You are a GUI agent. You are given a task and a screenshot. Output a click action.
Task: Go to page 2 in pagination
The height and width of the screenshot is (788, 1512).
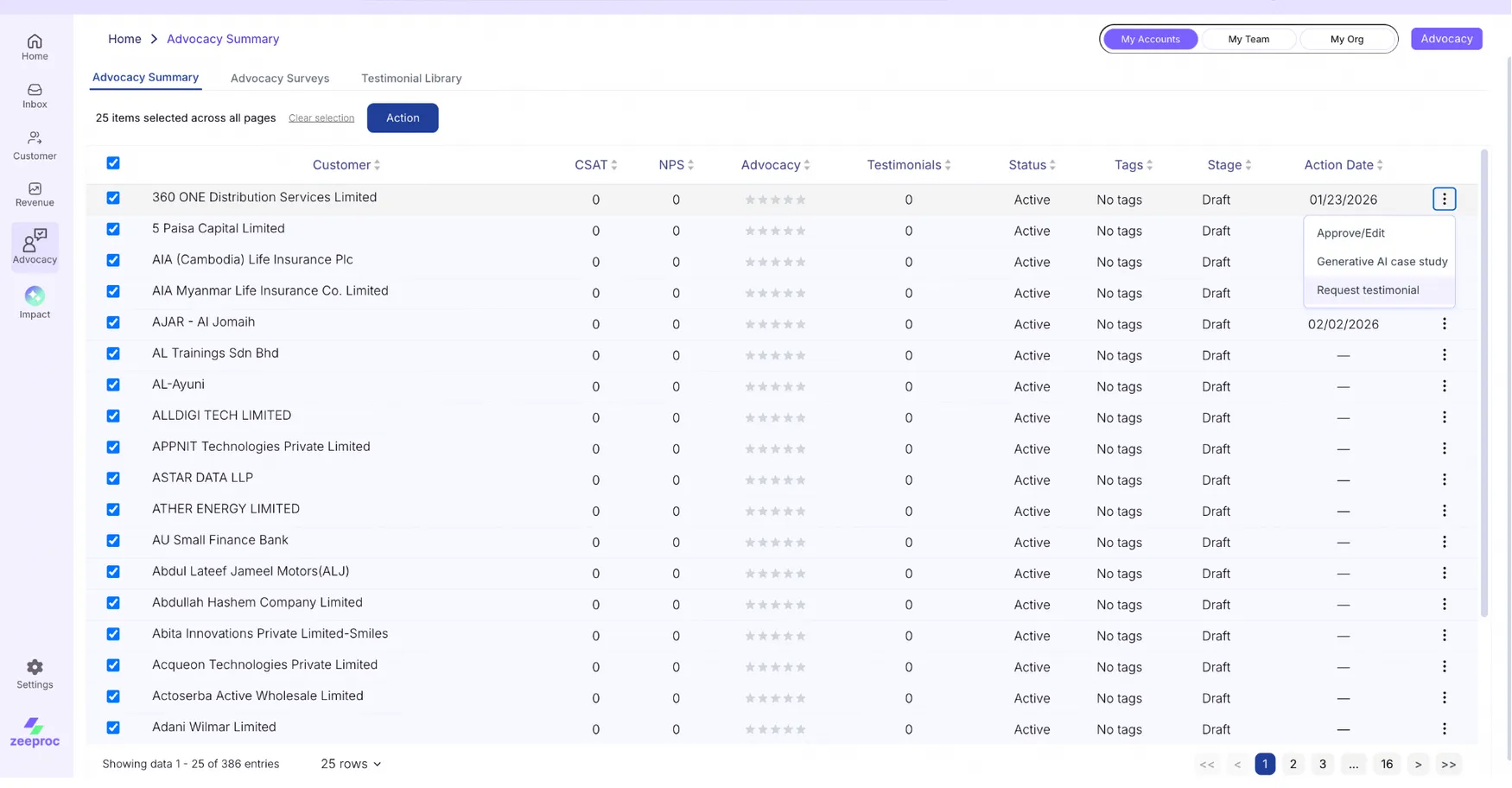point(1293,764)
